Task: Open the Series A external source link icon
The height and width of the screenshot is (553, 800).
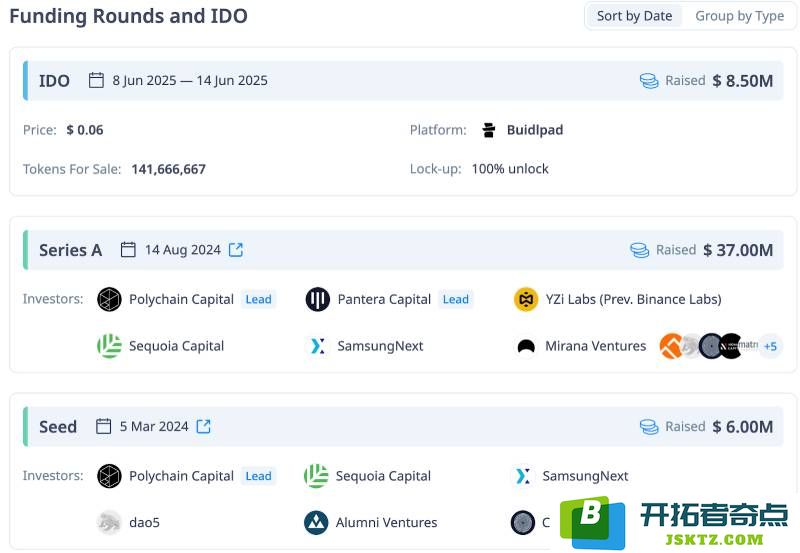Action: tap(236, 249)
